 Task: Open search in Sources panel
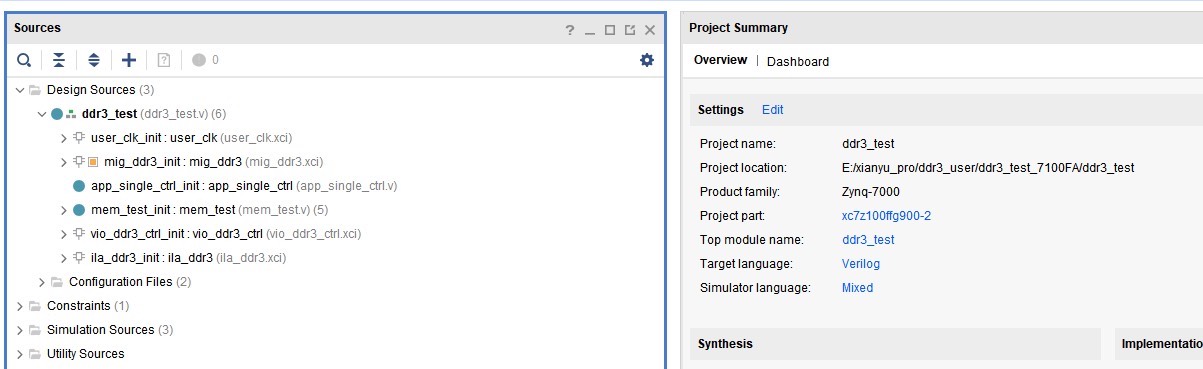coord(24,60)
